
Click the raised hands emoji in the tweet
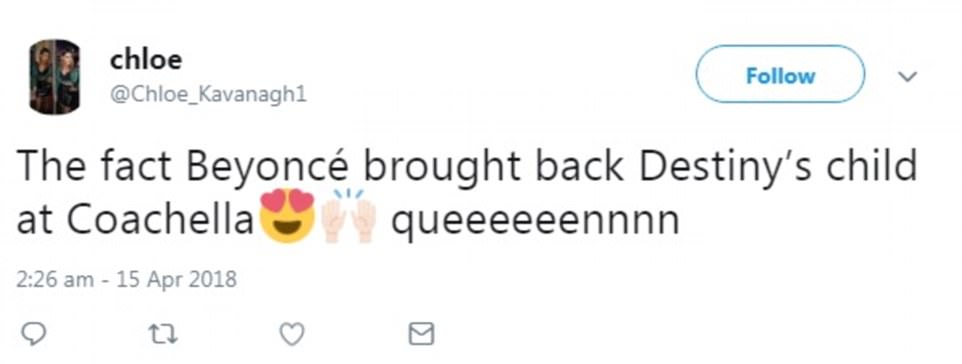click(x=350, y=216)
